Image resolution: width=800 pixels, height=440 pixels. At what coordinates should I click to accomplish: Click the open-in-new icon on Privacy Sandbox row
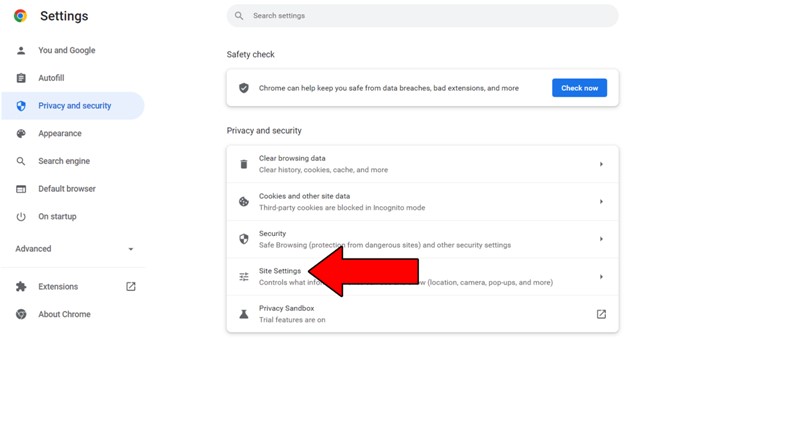602,314
